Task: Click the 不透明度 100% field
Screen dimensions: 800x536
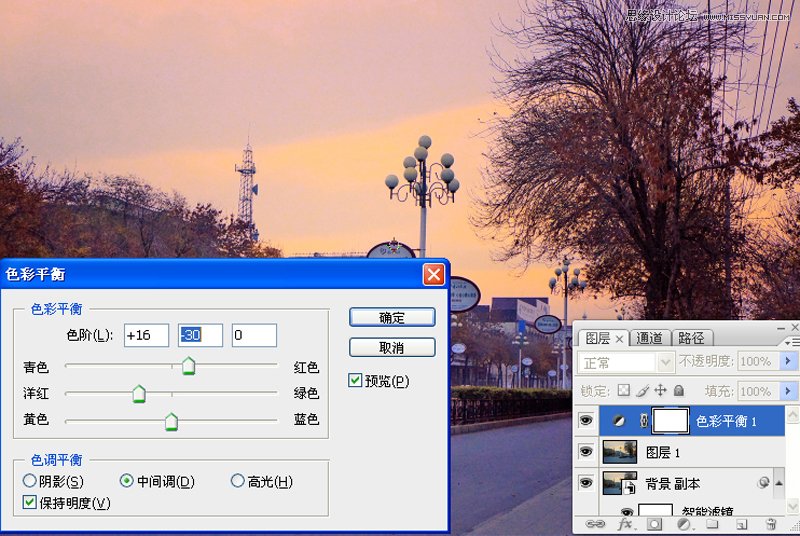Action: (758, 361)
